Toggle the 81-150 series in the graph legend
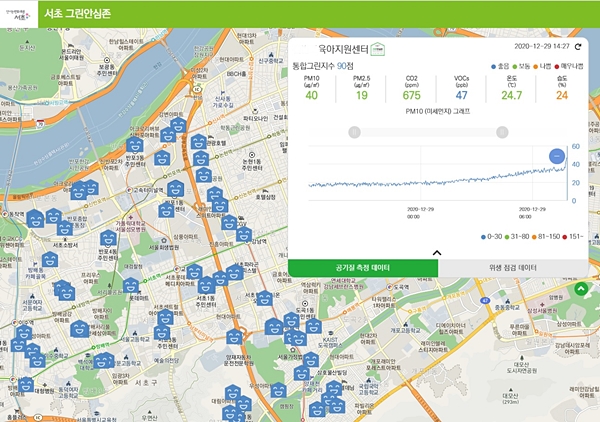The height and width of the screenshot is (422, 600). coord(548,237)
